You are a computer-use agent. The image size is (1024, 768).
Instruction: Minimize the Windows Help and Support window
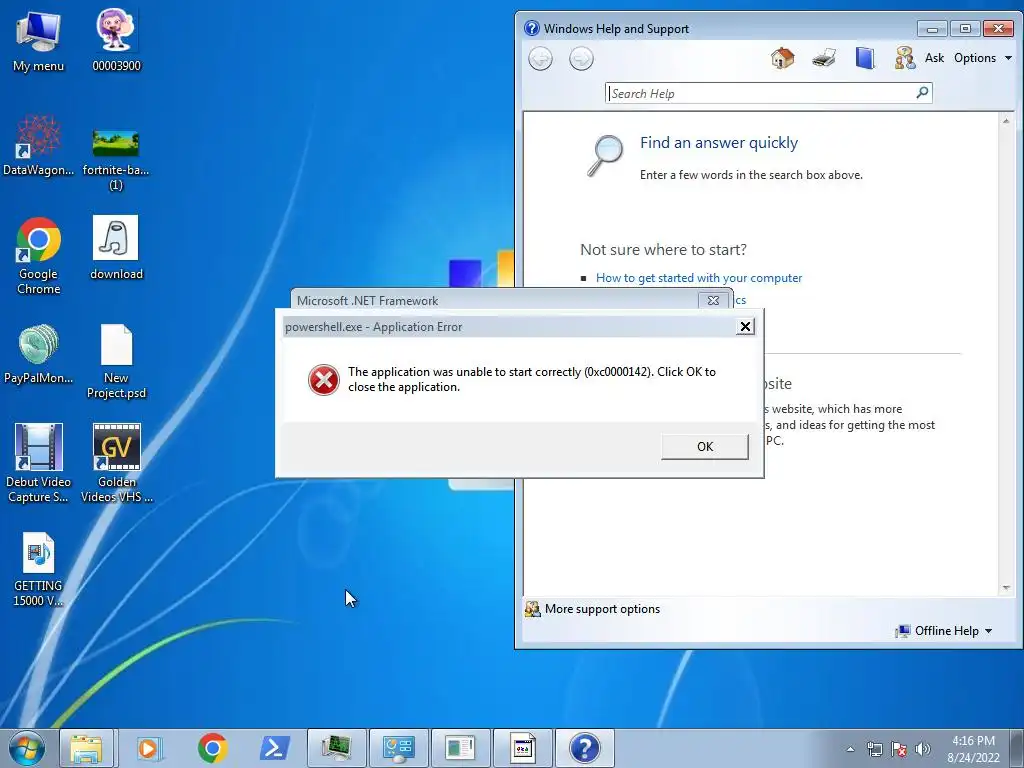932,29
